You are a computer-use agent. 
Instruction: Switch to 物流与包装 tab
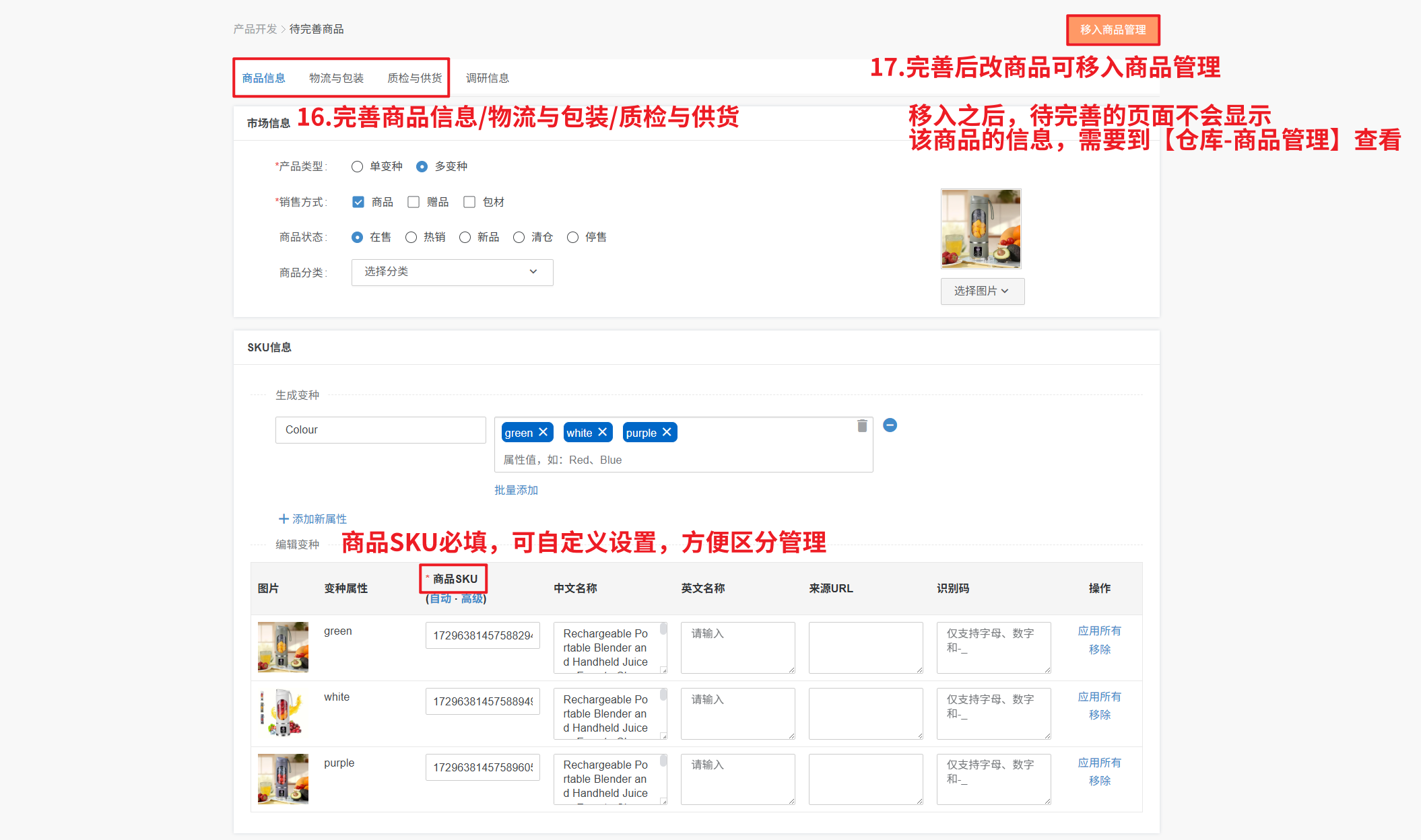coord(336,78)
